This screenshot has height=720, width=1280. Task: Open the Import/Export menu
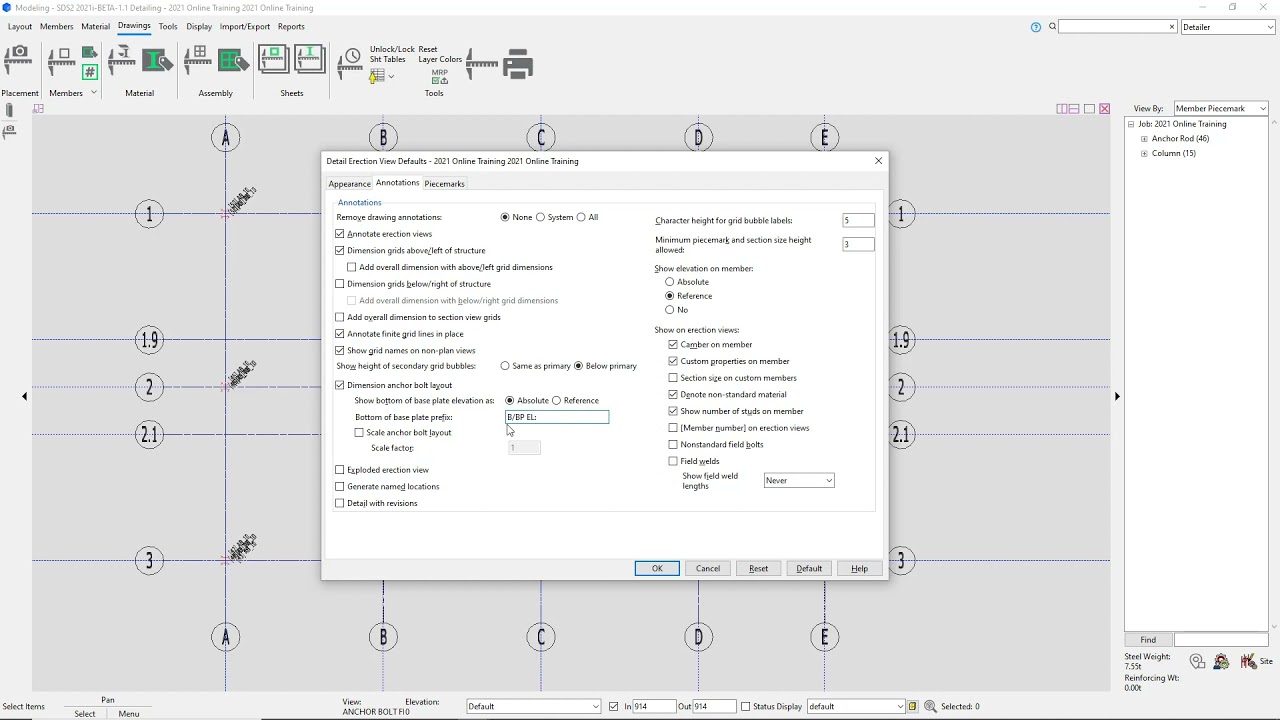[245, 27]
